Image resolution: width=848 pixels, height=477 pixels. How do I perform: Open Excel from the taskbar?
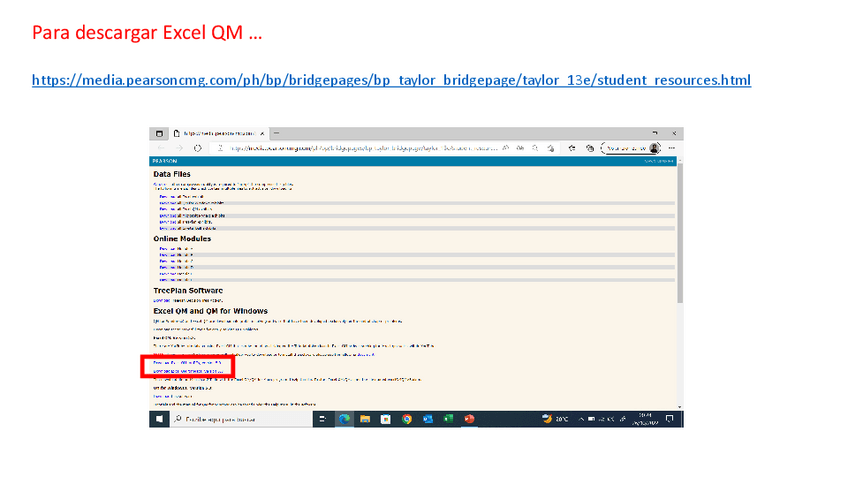448,419
